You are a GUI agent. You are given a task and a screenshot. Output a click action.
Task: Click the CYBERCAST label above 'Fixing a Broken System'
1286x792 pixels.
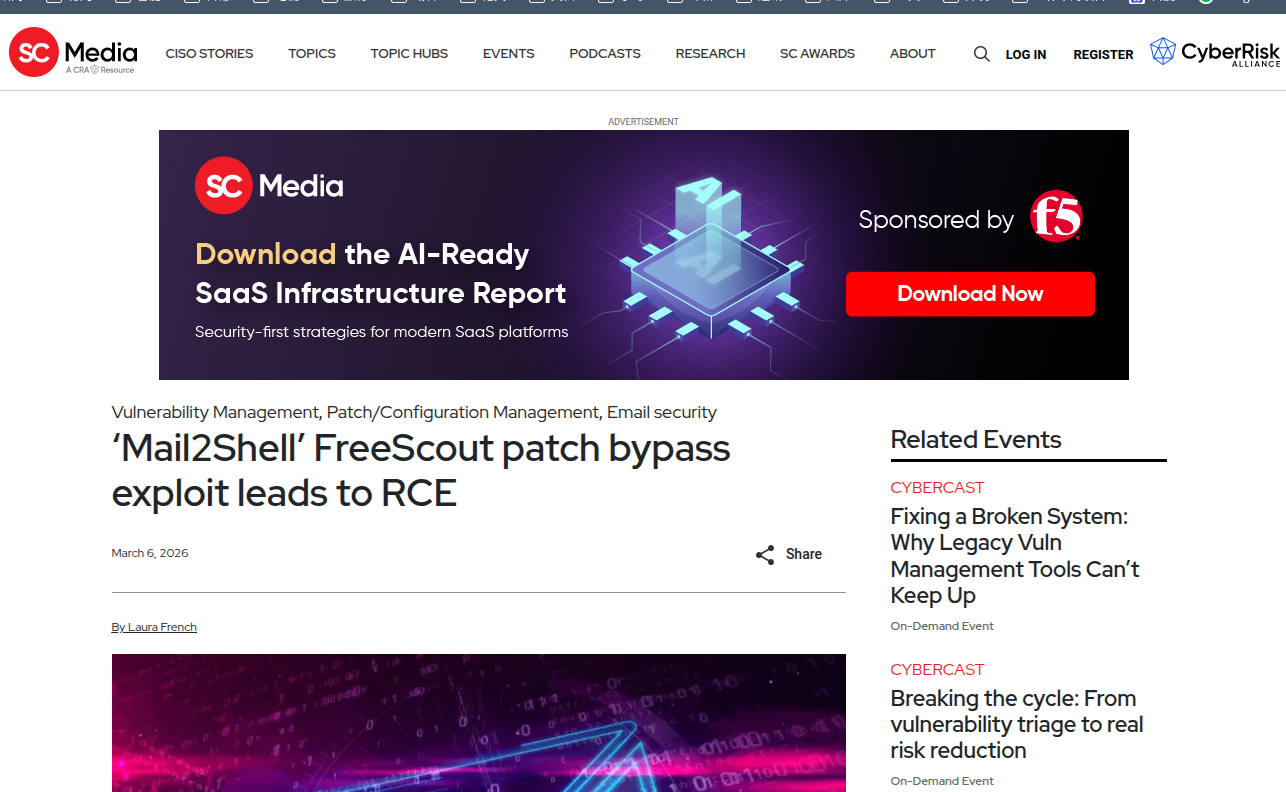coord(937,488)
